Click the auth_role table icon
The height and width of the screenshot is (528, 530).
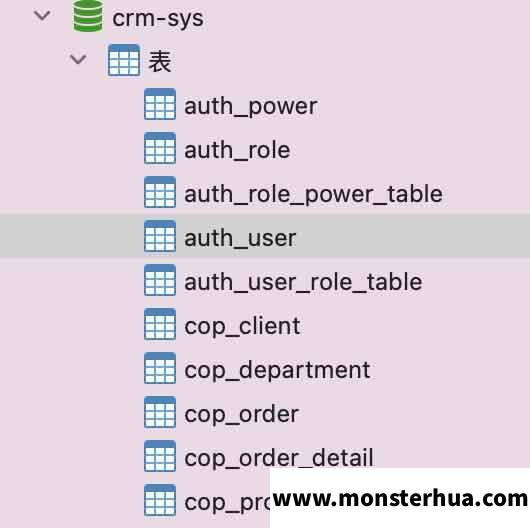[x=160, y=148]
